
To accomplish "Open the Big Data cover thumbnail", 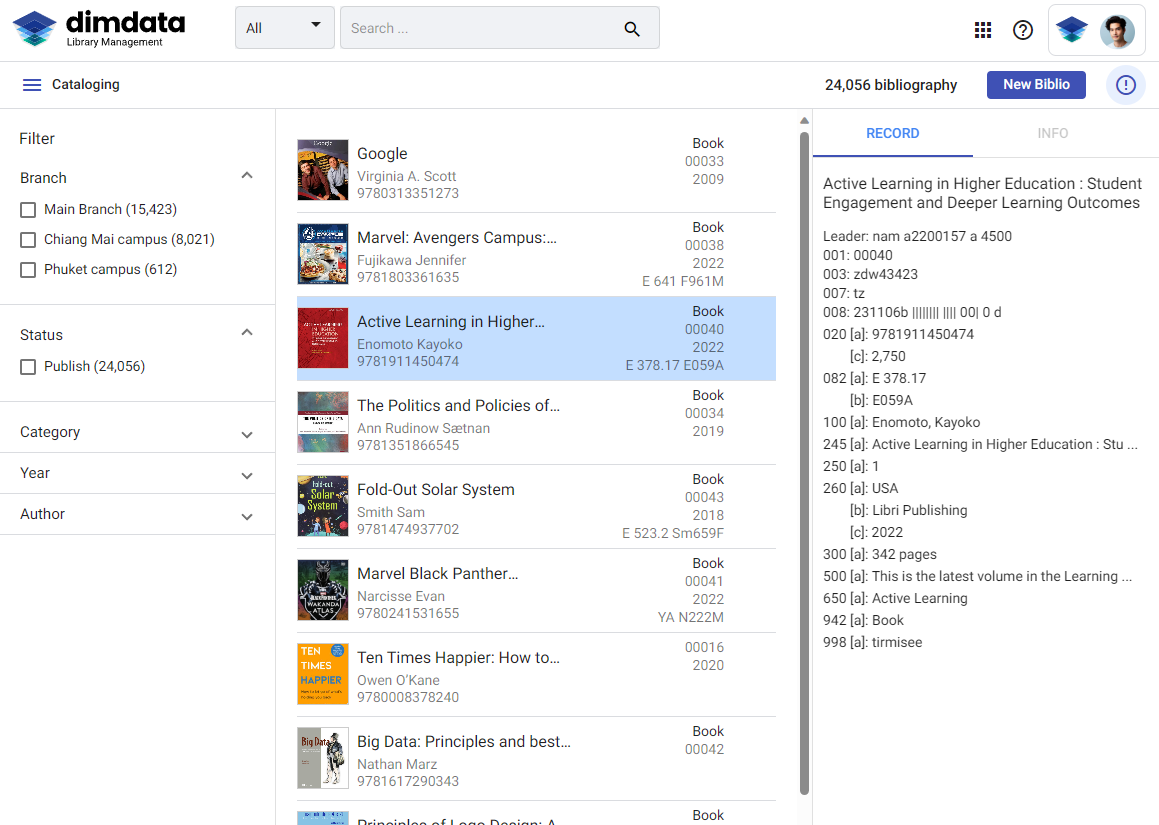I will [x=322, y=758].
